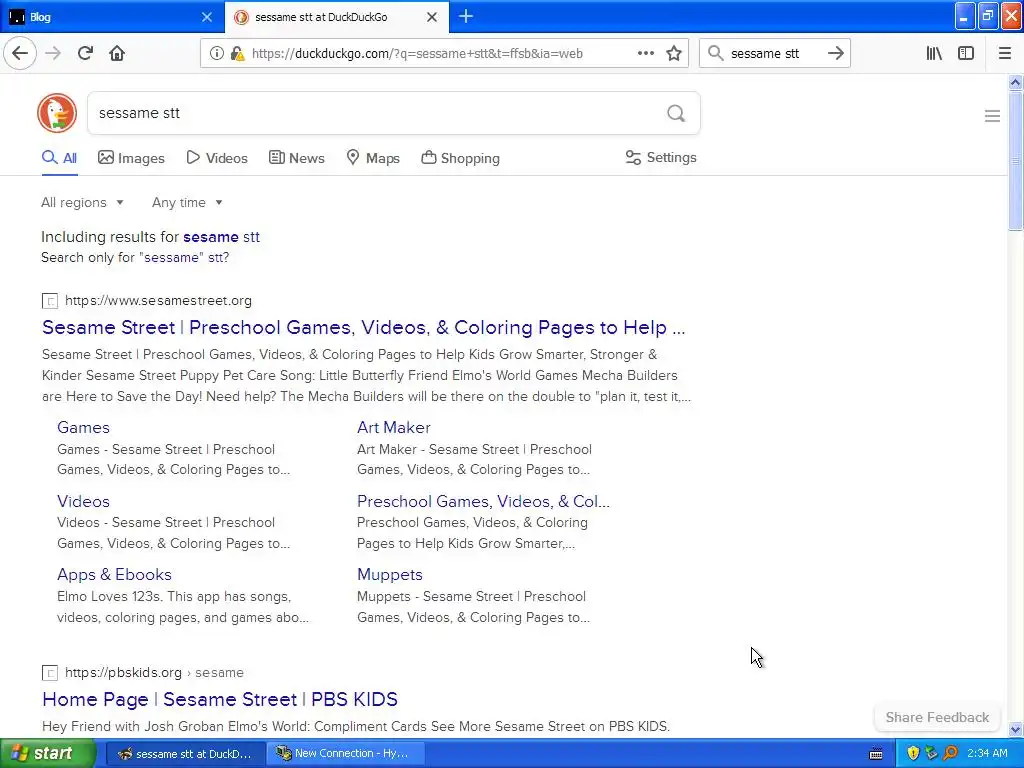1024x768 pixels.
Task: Toggle the sidebar view icon
Action: click(966, 54)
